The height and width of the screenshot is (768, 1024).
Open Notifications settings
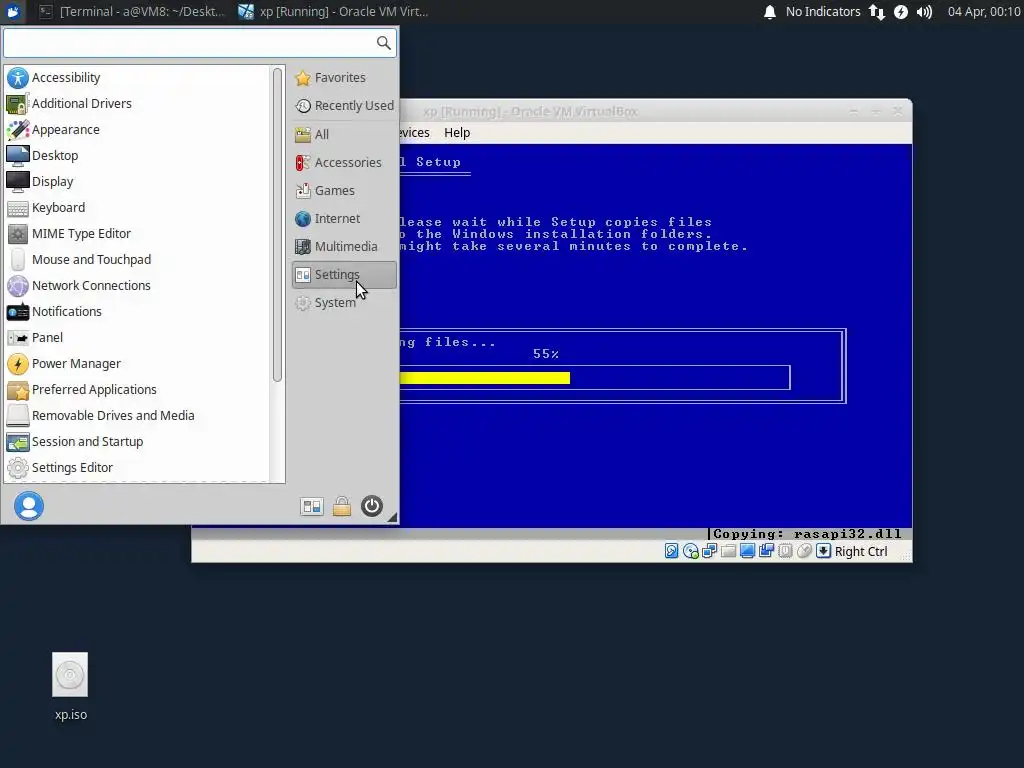pos(137,312)
